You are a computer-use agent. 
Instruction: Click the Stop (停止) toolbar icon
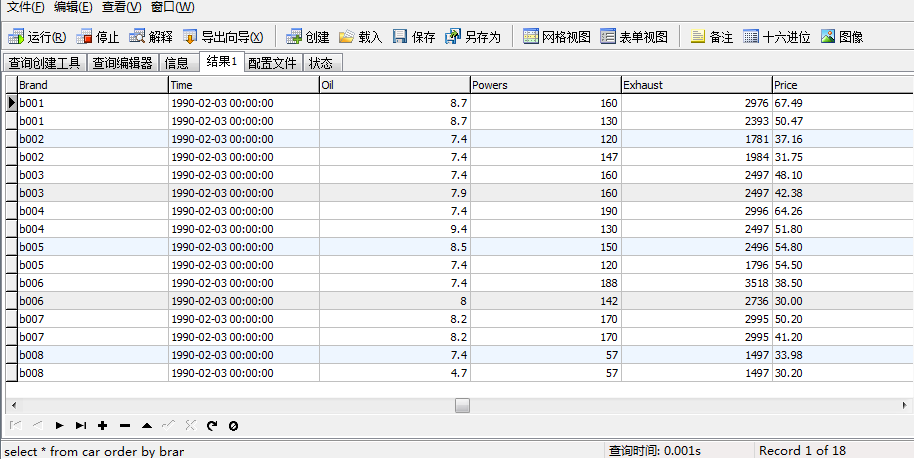click(84, 37)
